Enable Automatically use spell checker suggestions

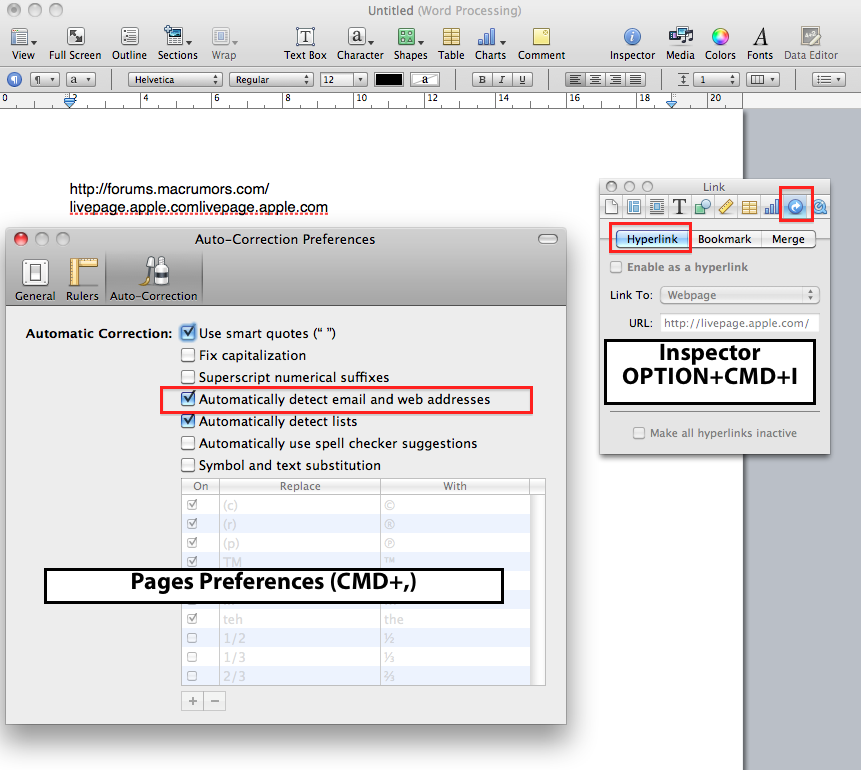tap(188, 443)
